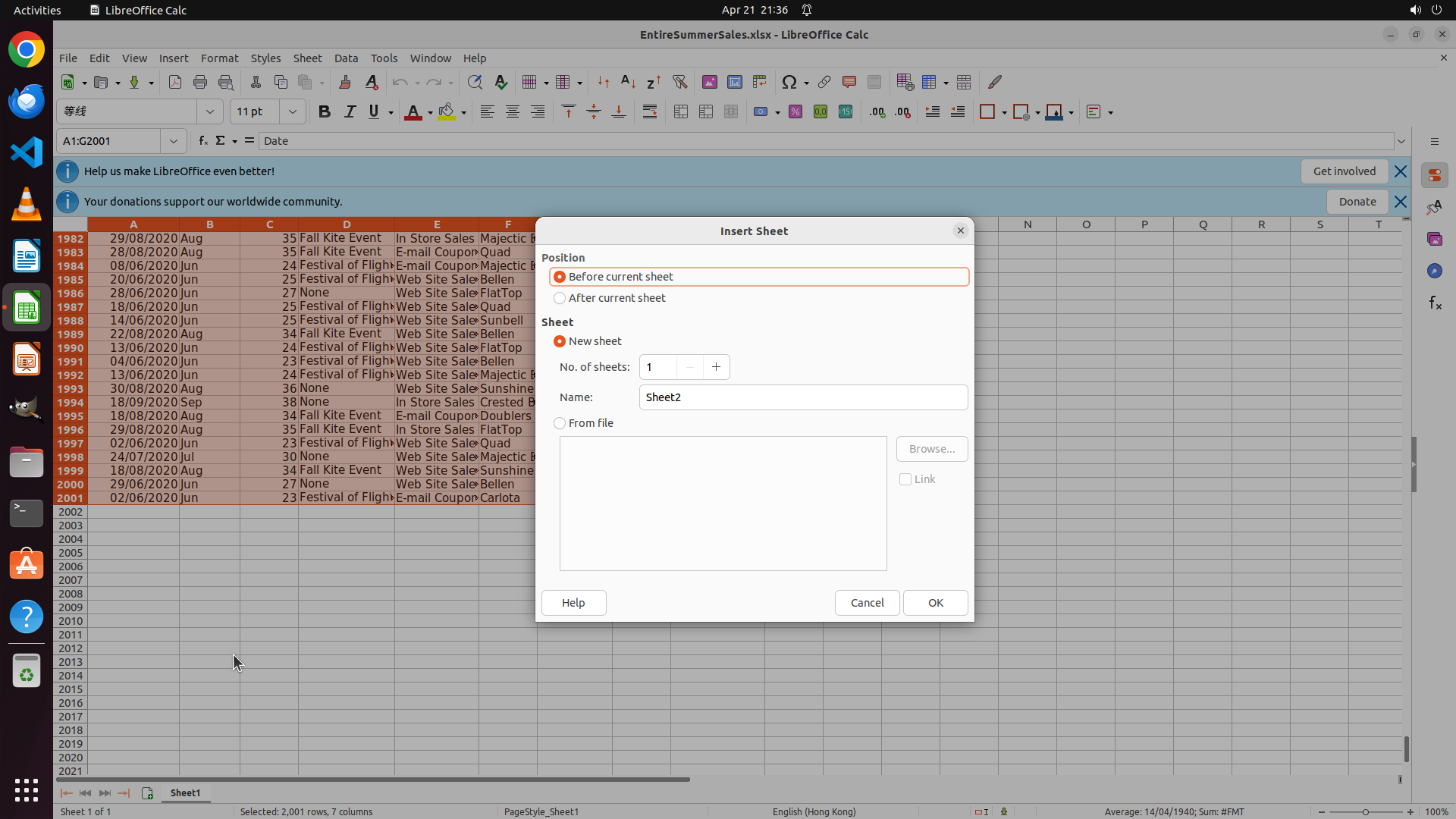
Task: Expand the Name Box dropdown arrow
Action: (x=174, y=141)
